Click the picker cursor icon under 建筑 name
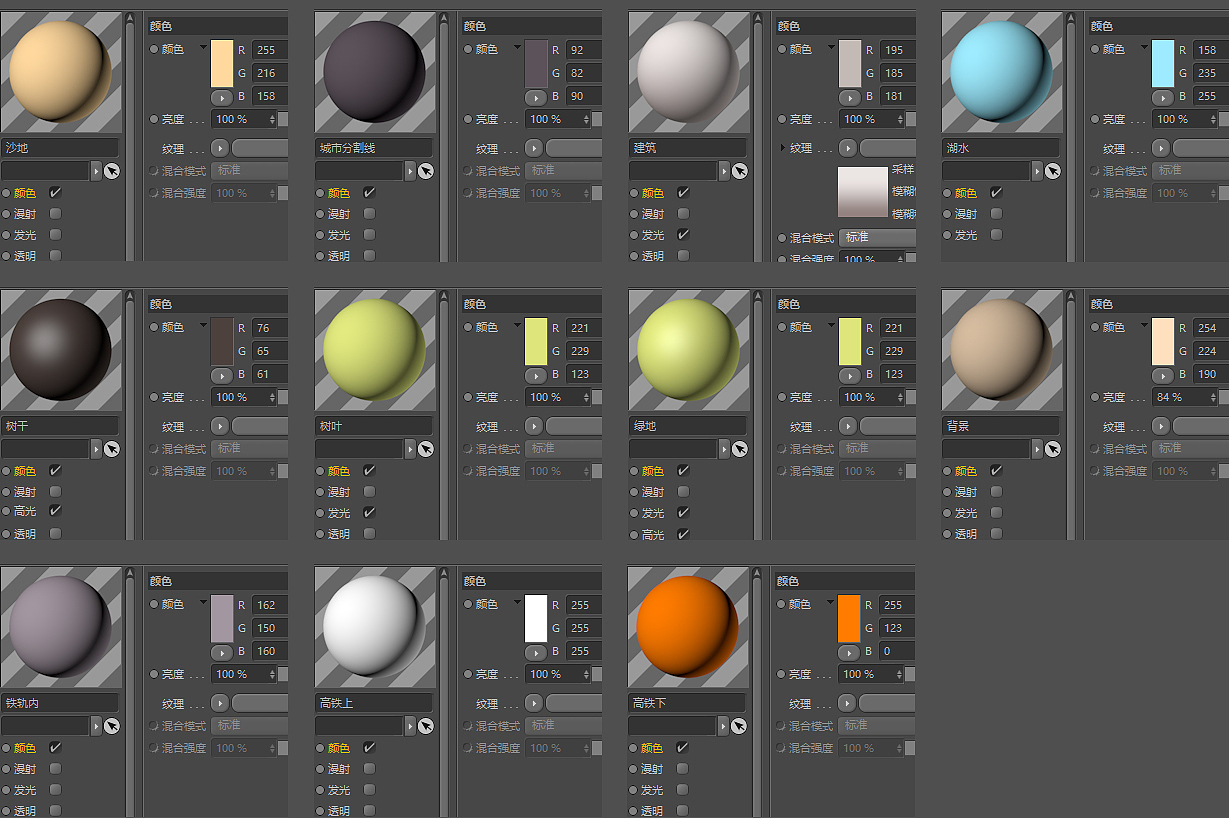 click(740, 171)
